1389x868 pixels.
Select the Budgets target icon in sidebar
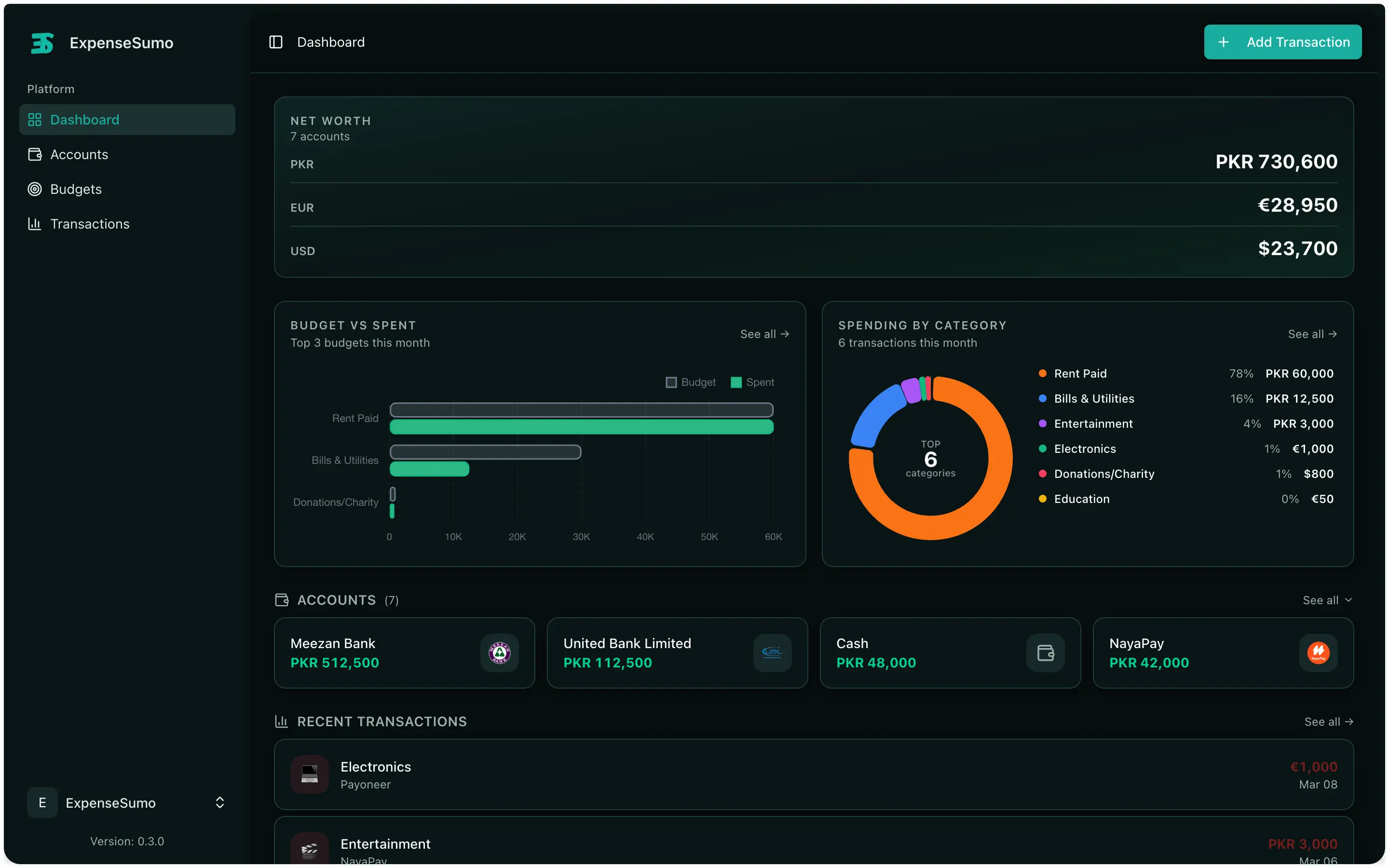34,189
